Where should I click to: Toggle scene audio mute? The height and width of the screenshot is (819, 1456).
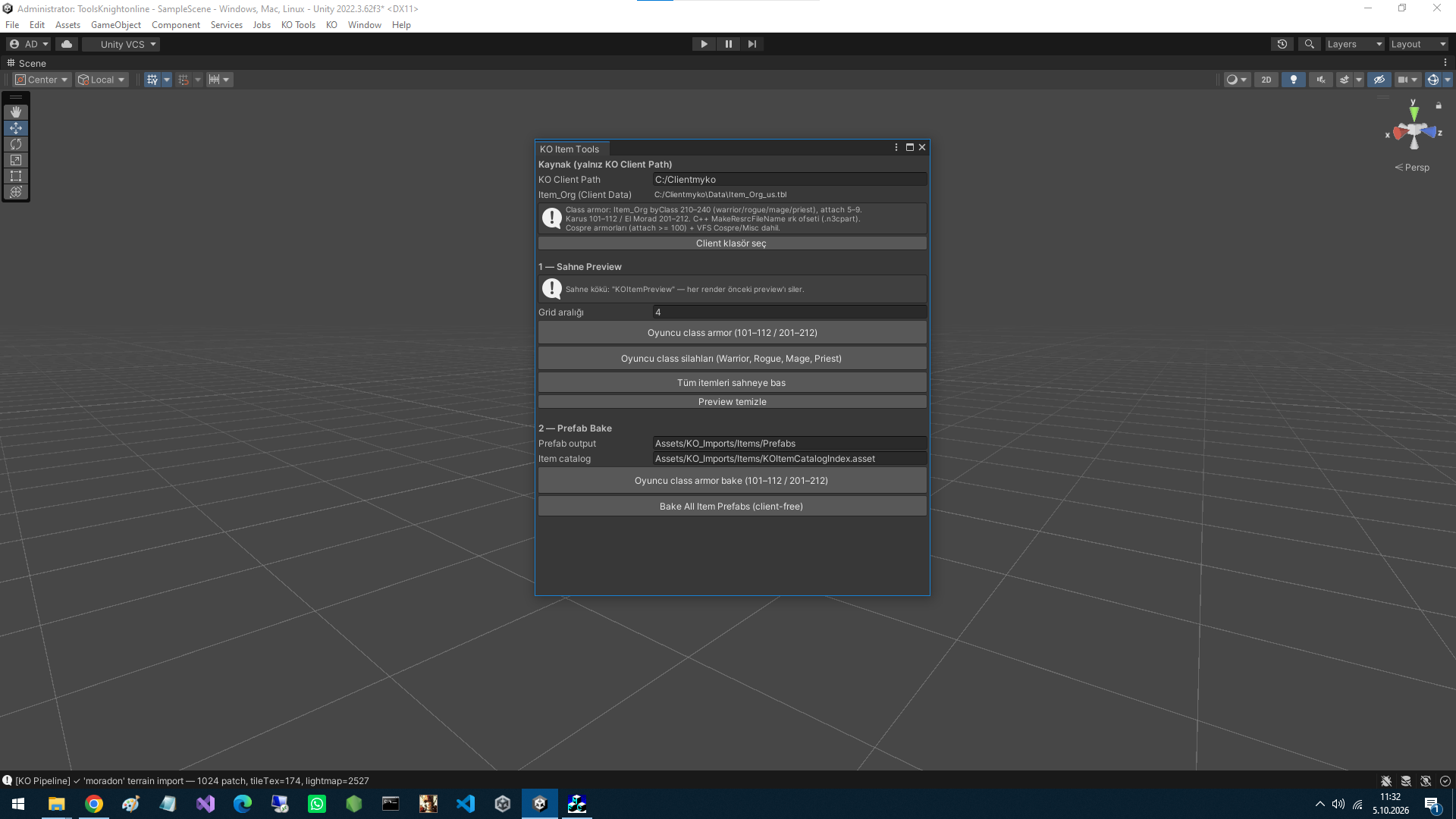1321,80
